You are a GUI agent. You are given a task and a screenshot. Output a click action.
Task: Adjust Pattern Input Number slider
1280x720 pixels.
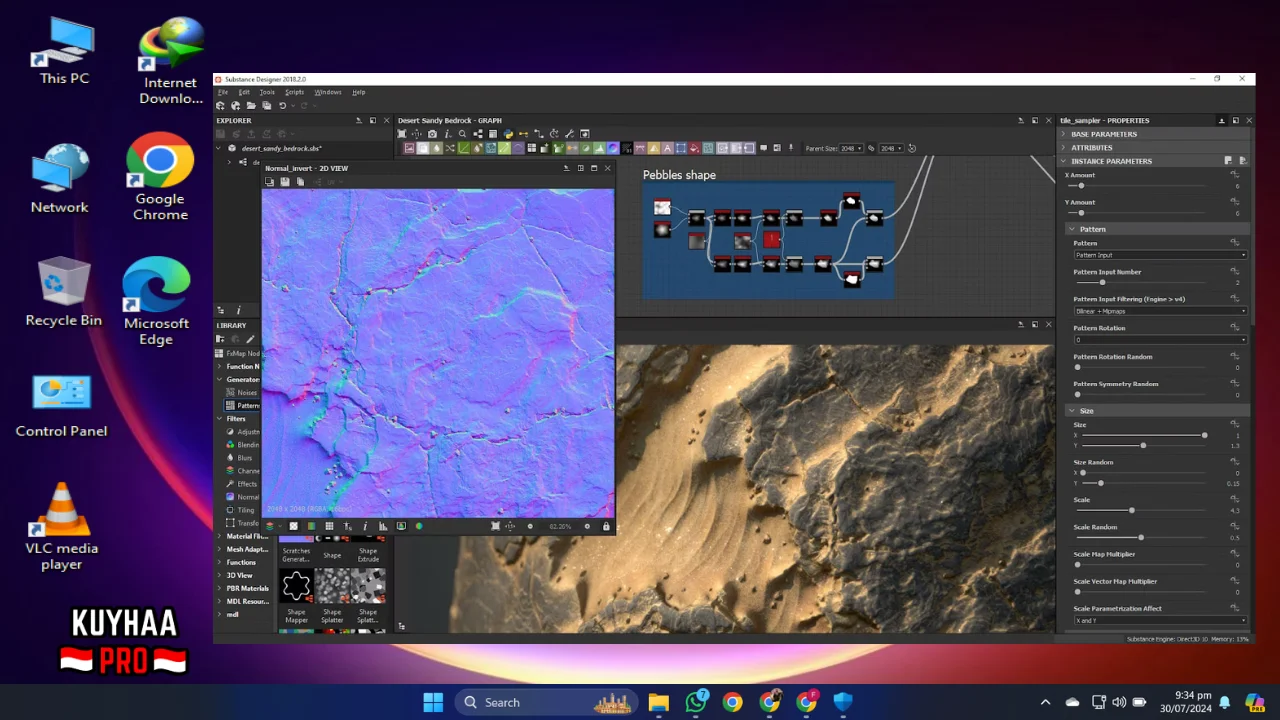1103,283
